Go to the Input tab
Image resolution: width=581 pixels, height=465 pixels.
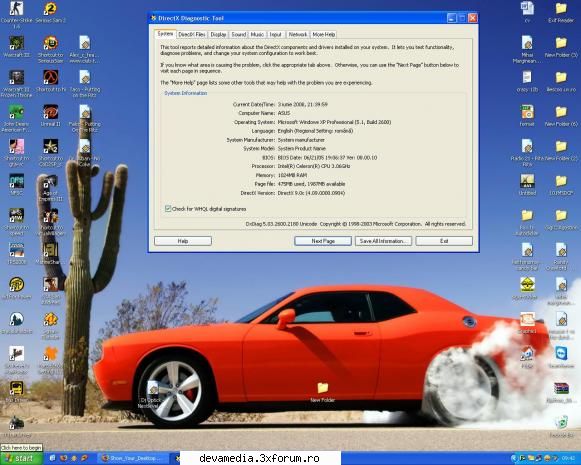[275, 34]
